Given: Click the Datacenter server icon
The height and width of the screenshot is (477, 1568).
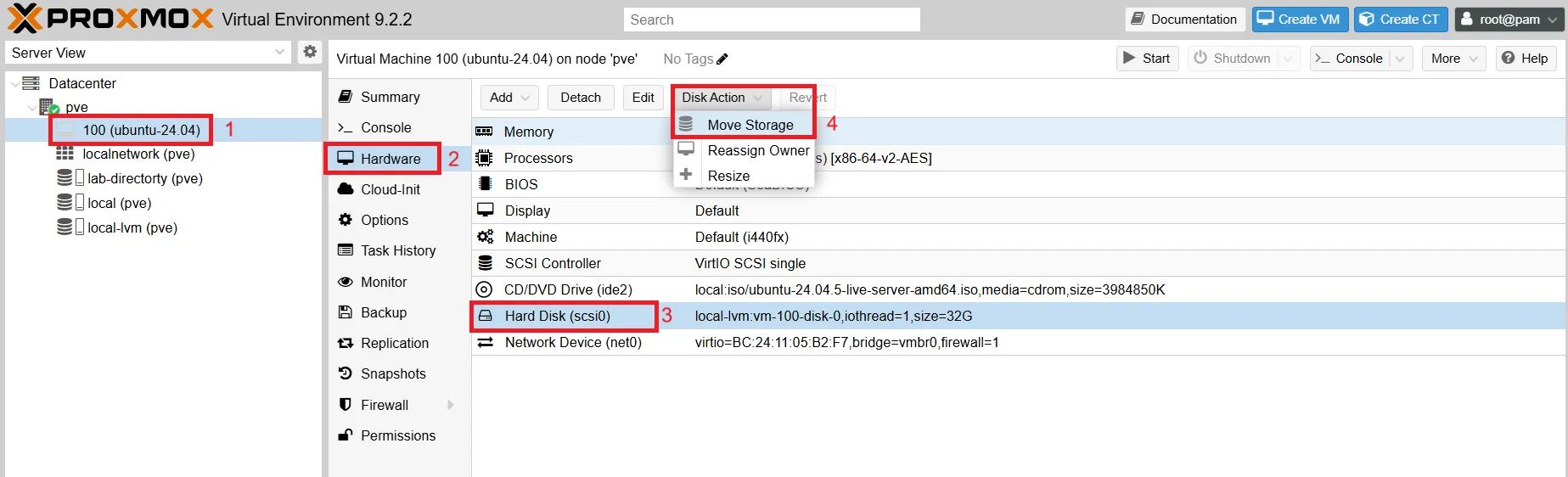Looking at the screenshot, I should (x=31, y=83).
